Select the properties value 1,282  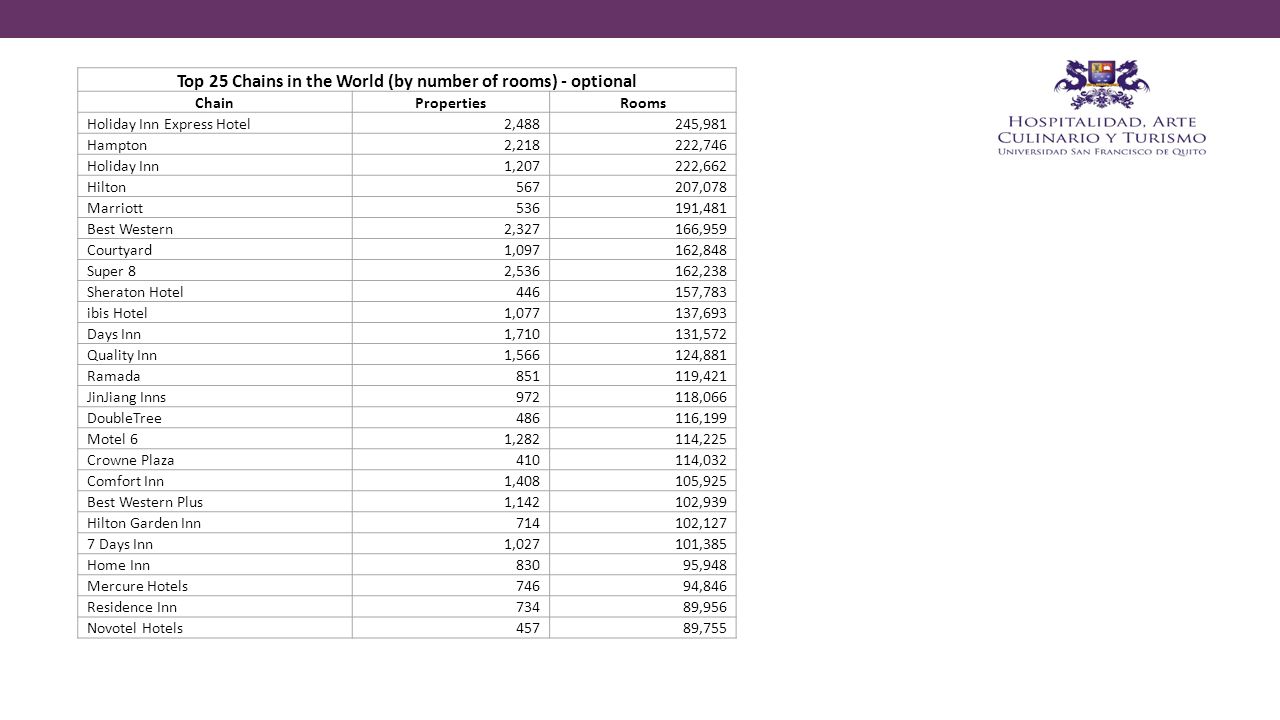521,439
